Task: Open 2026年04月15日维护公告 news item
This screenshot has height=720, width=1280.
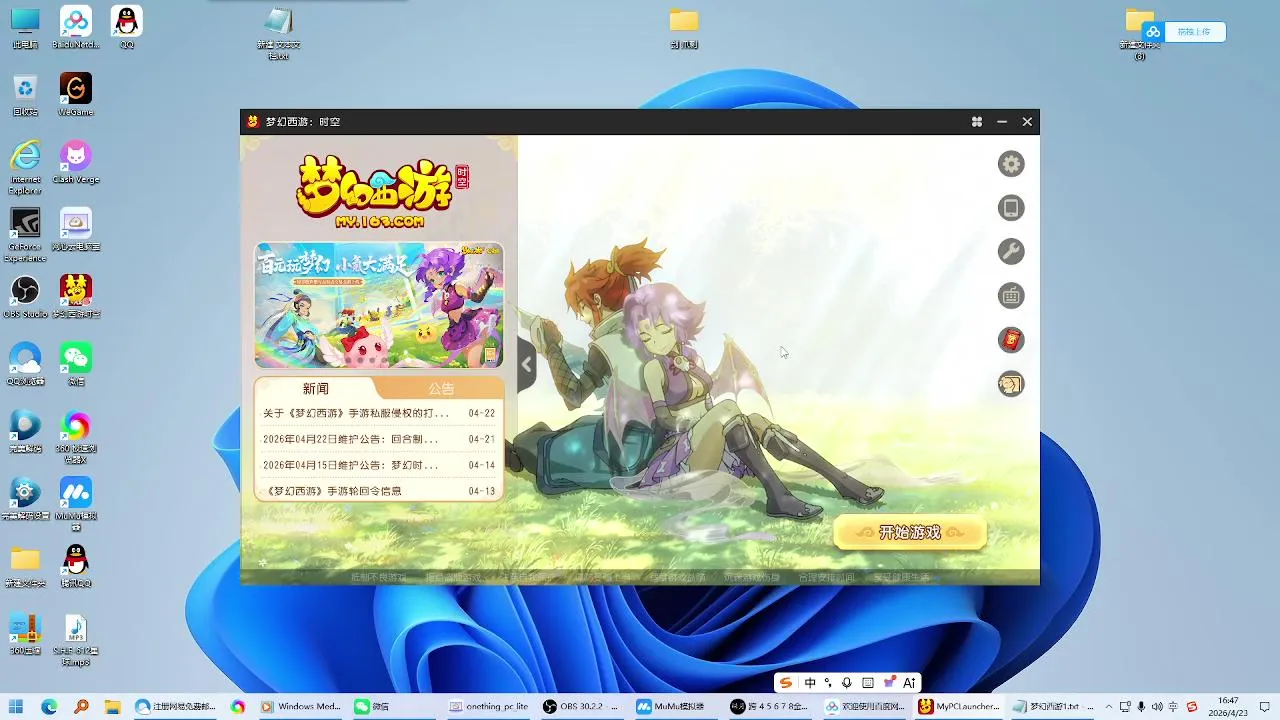Action: tap(379, 465)
